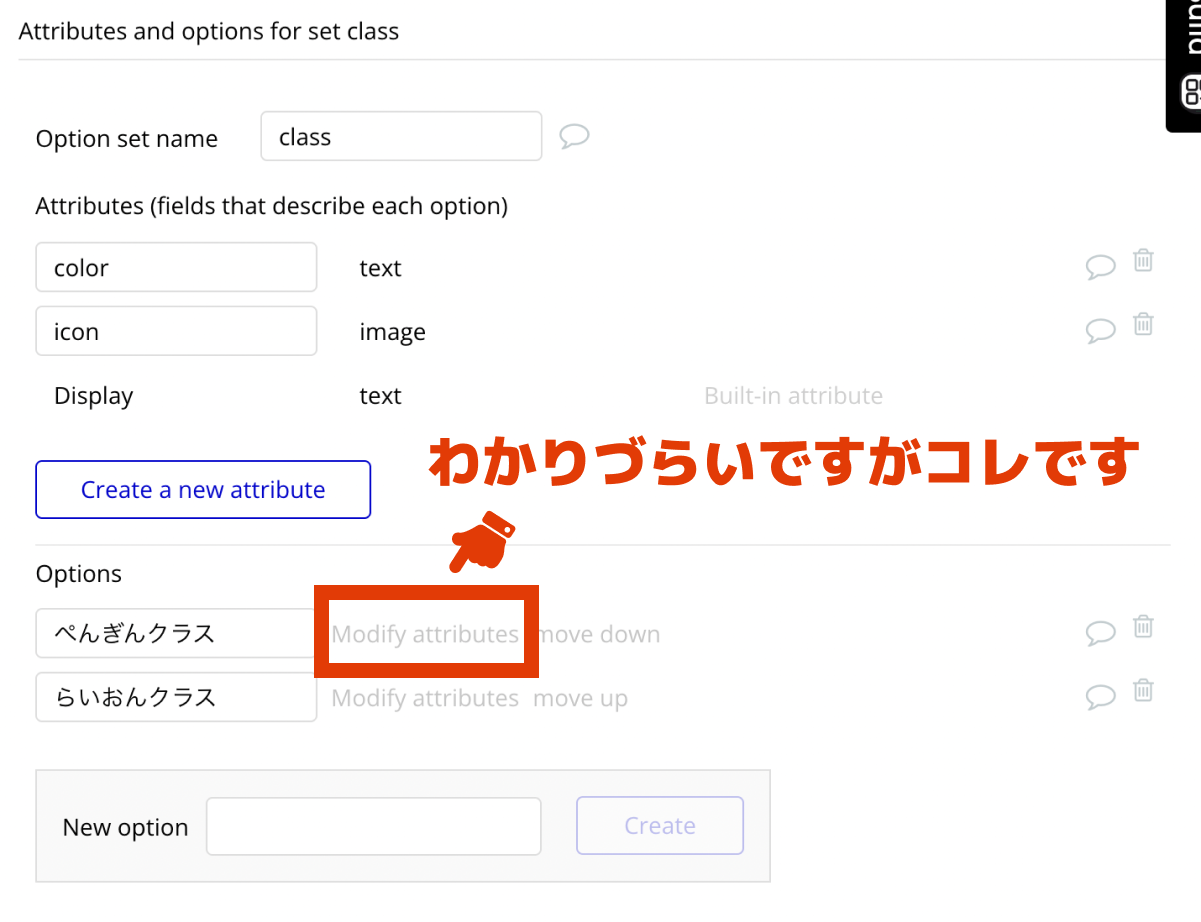
Task: Open Modify attributes for らいおんクラス
Action: [x=424, y=697]
